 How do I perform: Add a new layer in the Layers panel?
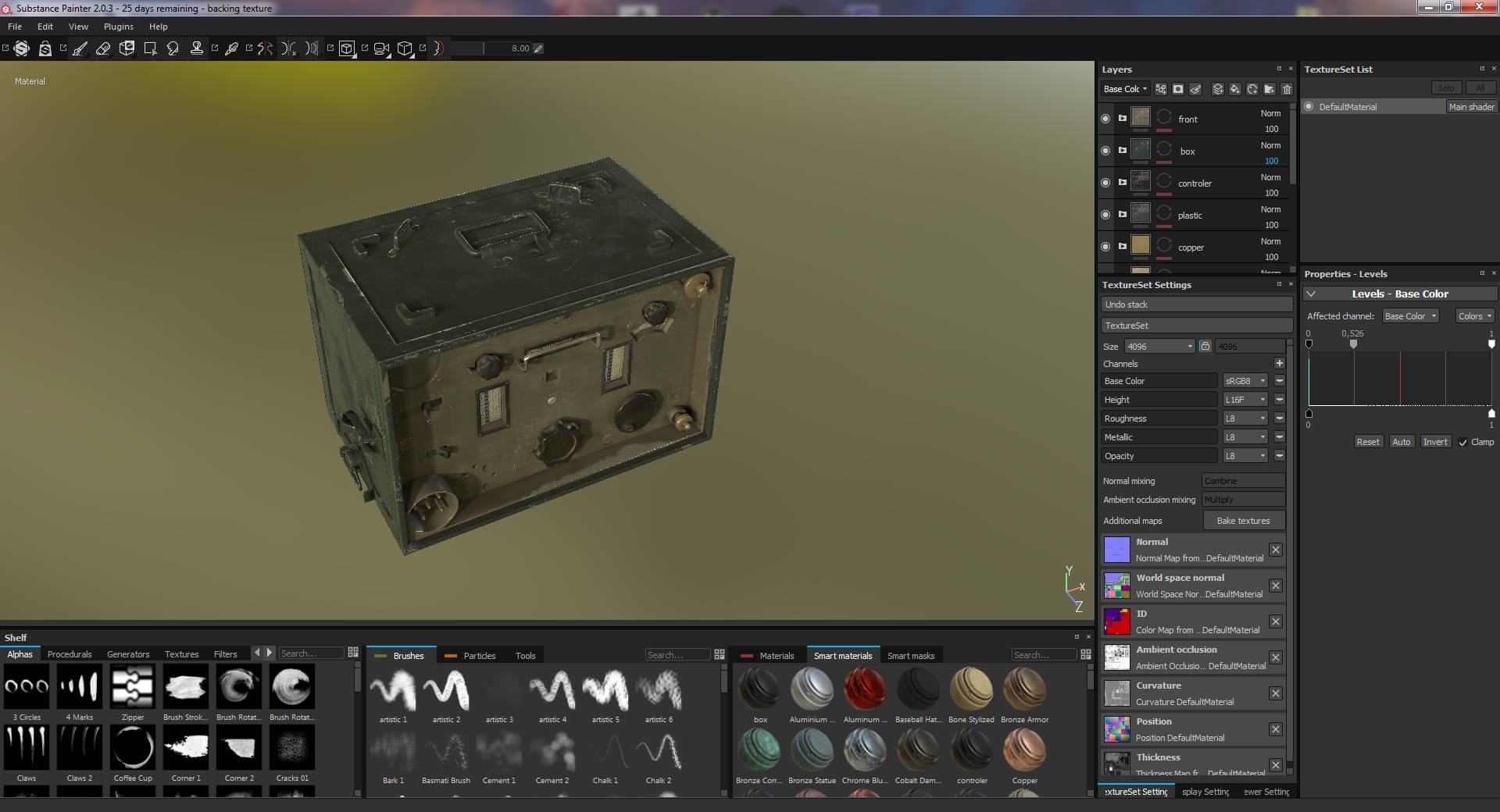click(1217, 89)
